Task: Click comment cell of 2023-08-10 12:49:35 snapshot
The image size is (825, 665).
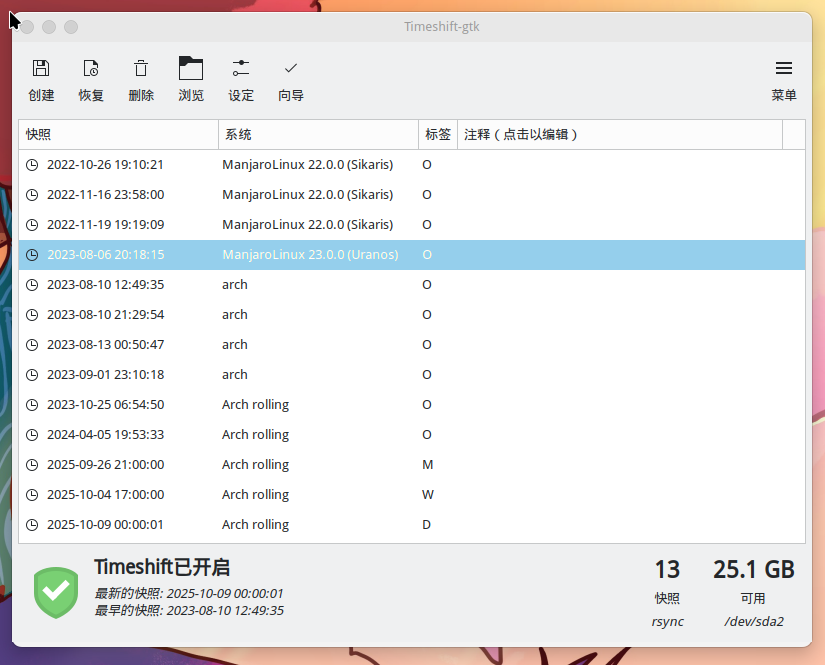Action: [x=619, y=285]
